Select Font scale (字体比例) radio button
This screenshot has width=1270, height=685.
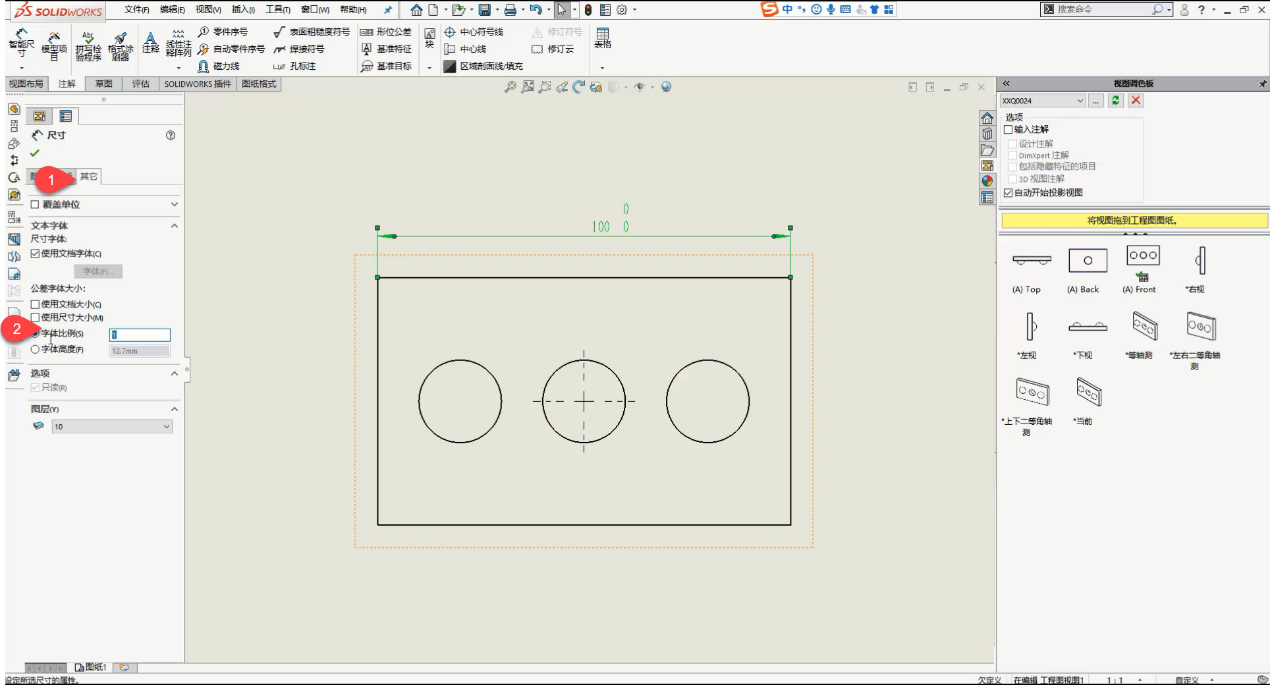pos(36,334)
